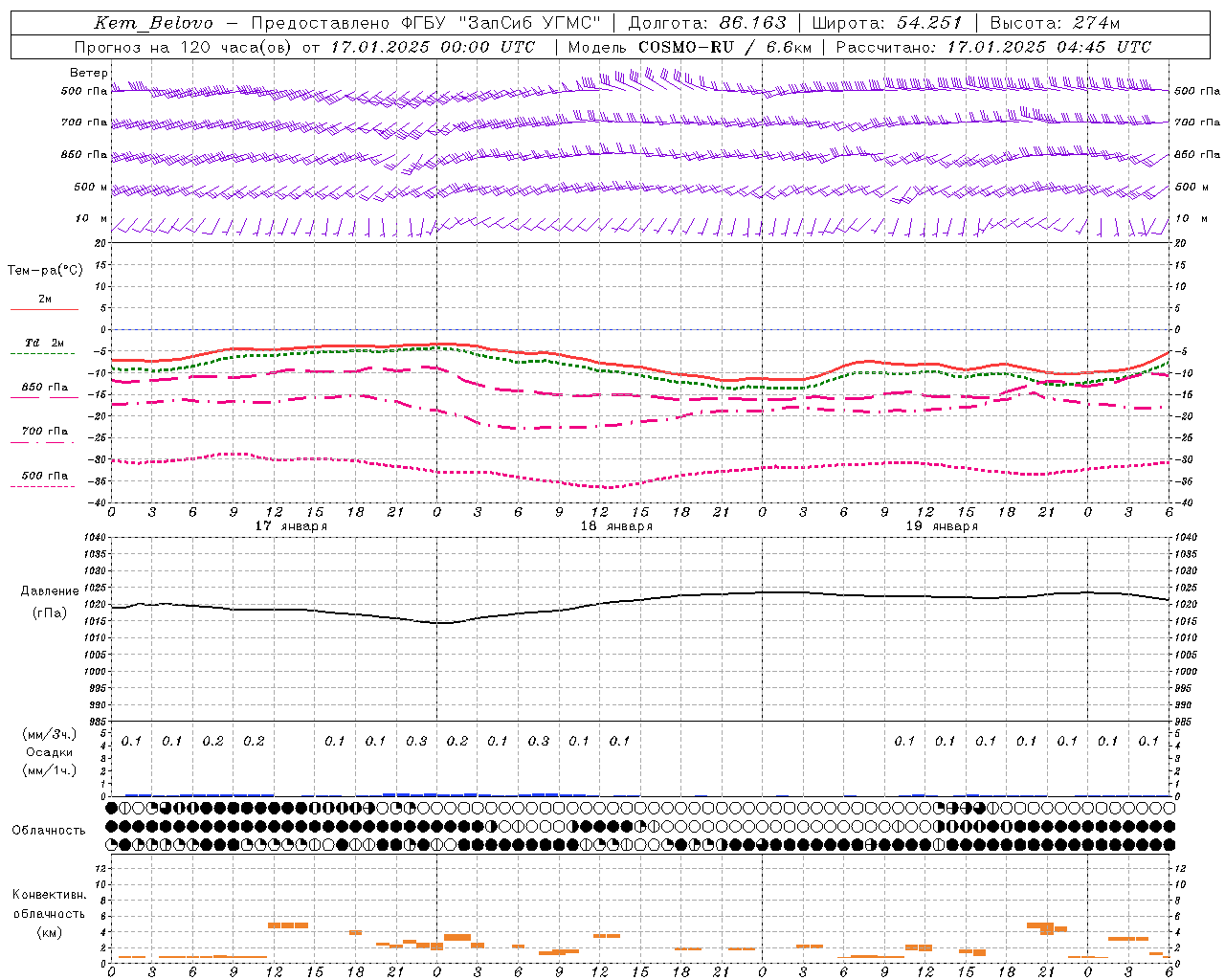This screenshot has height=980, width=1225.
Task: Click the dashed "700 гПа" legend line in temperature legend
Action: 44,442
